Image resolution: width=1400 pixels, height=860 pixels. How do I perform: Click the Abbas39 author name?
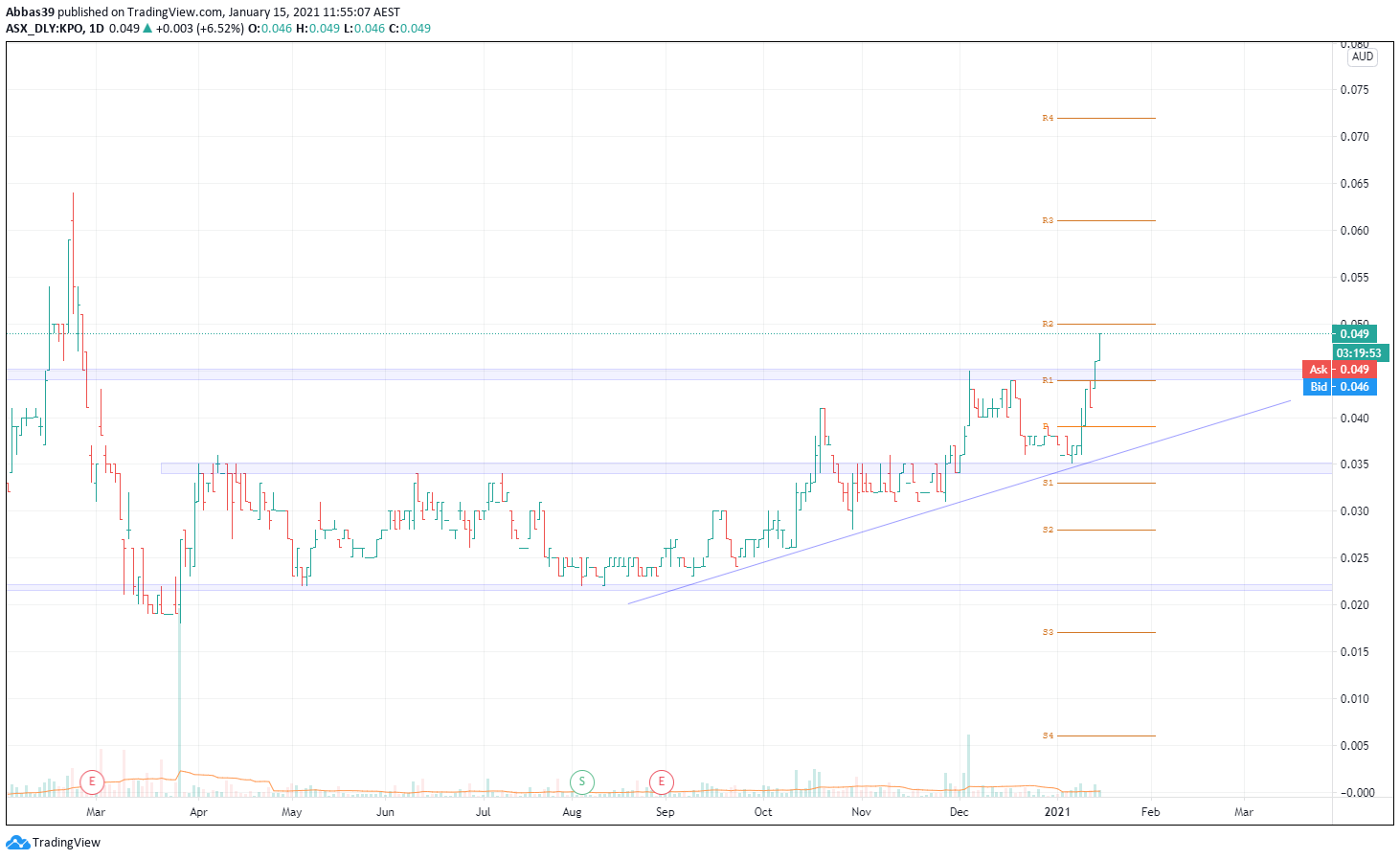(30, 12)
